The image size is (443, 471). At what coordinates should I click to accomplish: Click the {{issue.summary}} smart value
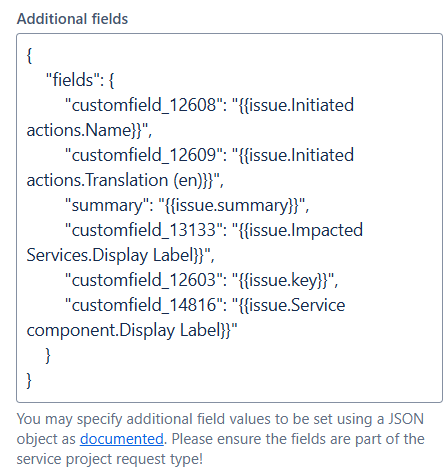(232, 205)
